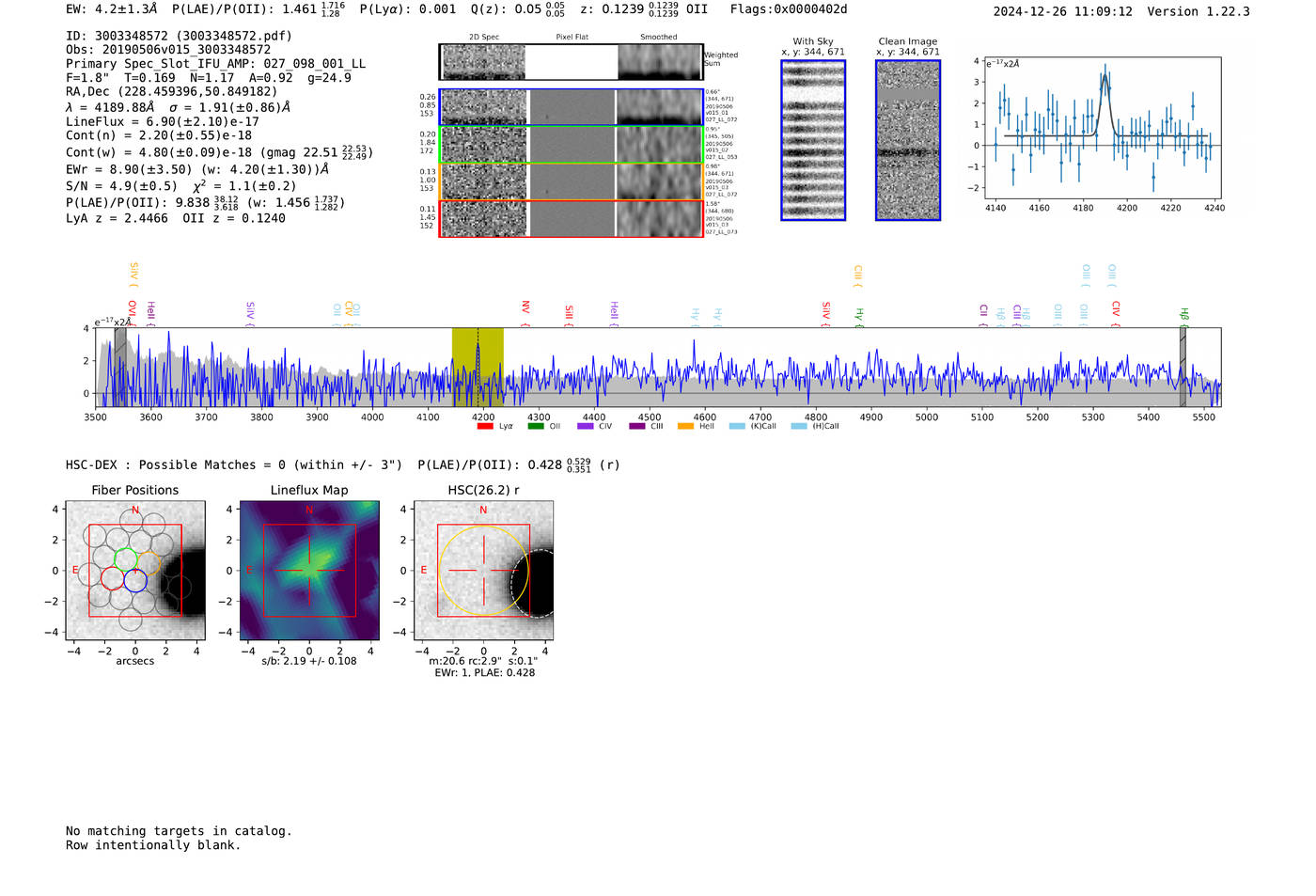Select the red-framed fiber 2D Spec cutout
Screen dimensions: 1316x896
[484, 219]
